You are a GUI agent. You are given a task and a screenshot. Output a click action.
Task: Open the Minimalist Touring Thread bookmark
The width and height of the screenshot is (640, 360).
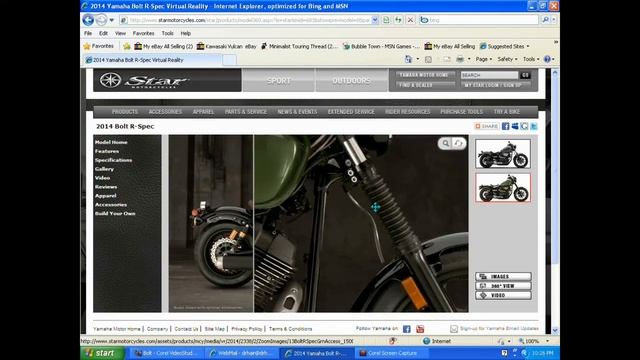click(x=300, y=47)
